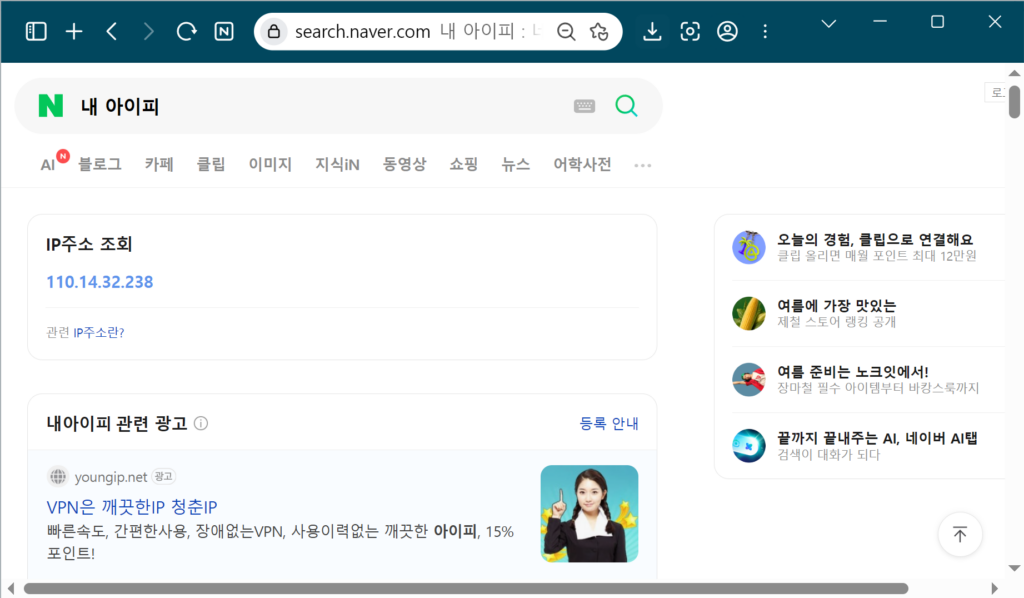Click the green Naver N logo

point(51,106)
